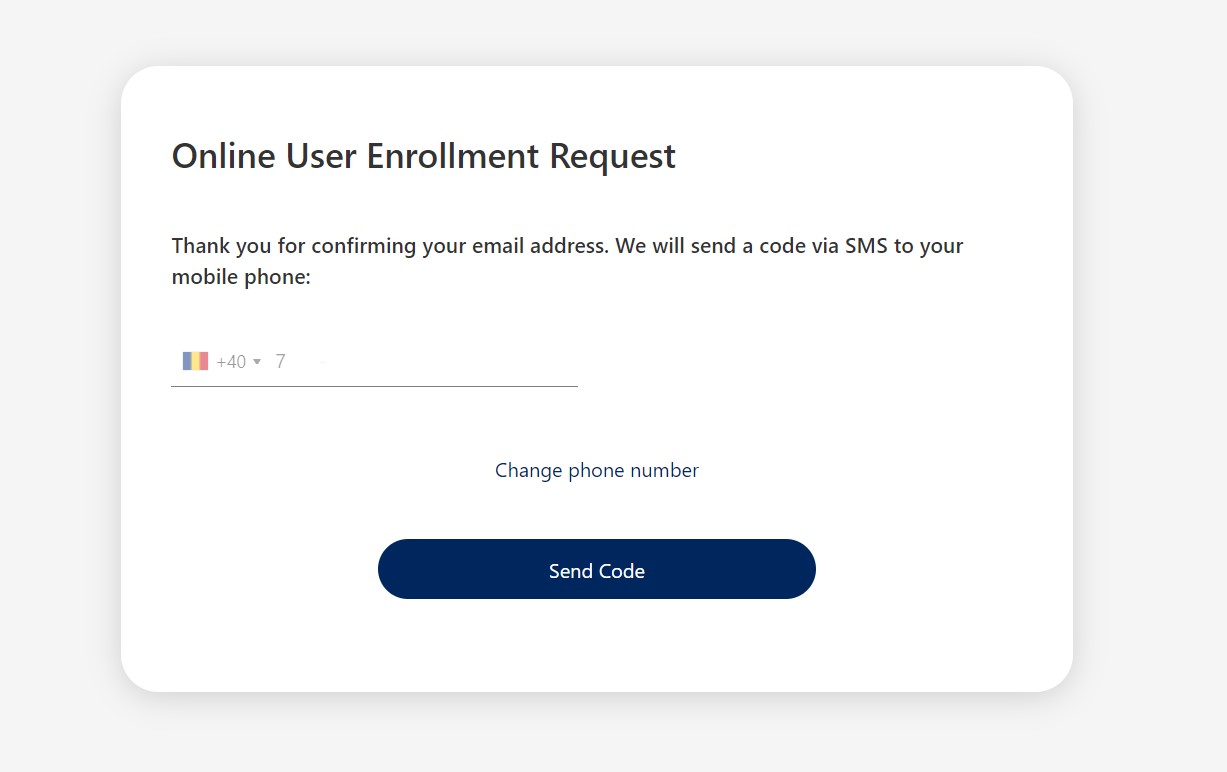Click the underline beneath the phone input

click(x=374, y=386)
